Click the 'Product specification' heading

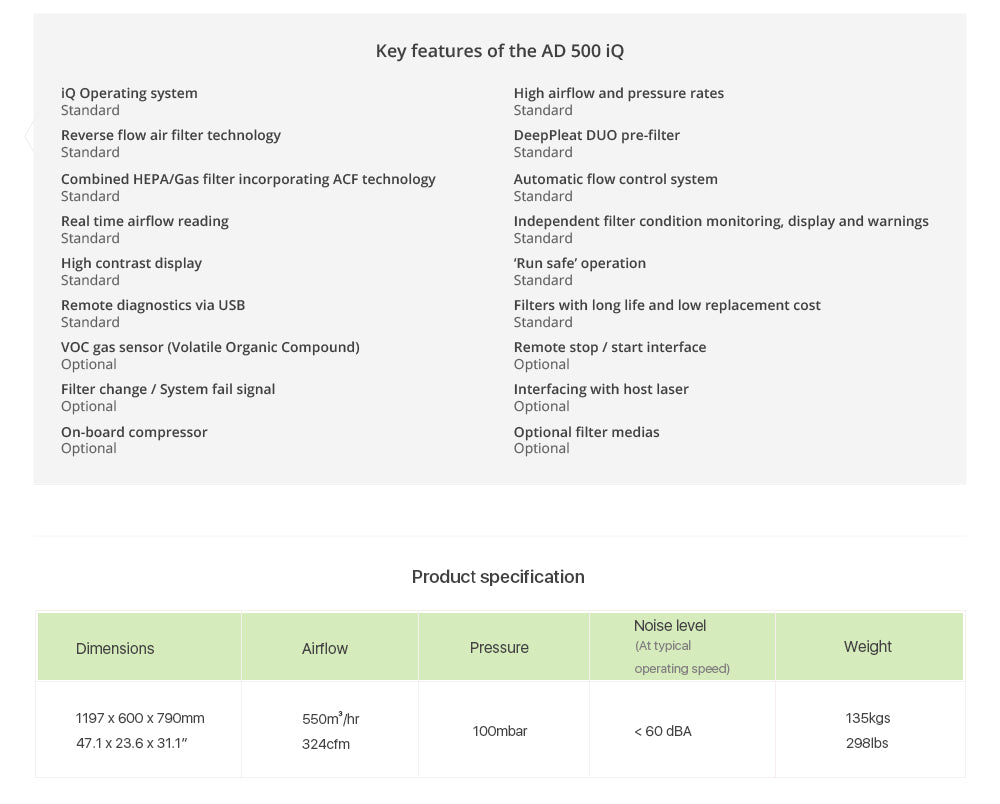(498, 577)
